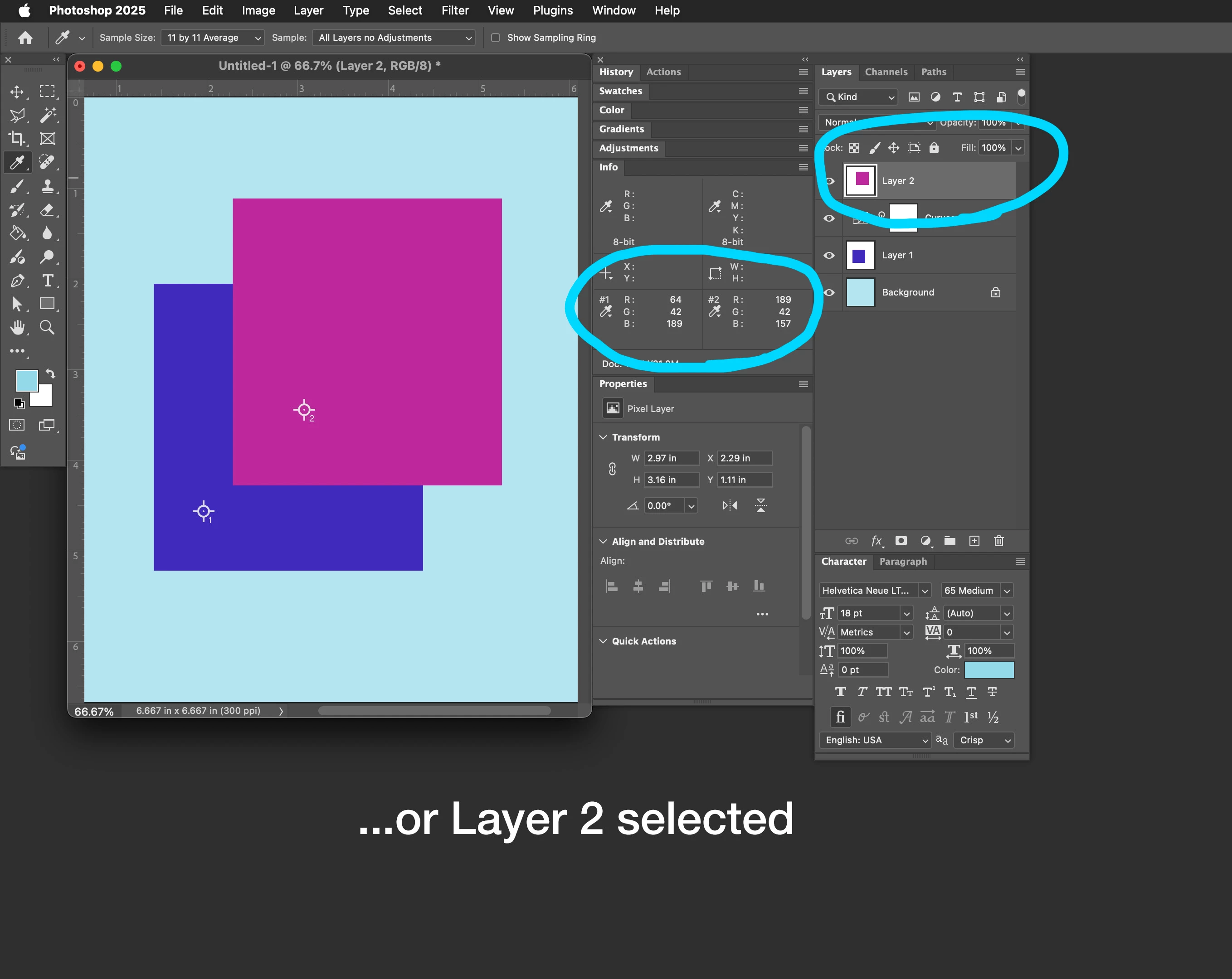Select the Horizontal Type tool
The height and width of the screenshot is (979, 1232).
point(48,281)
